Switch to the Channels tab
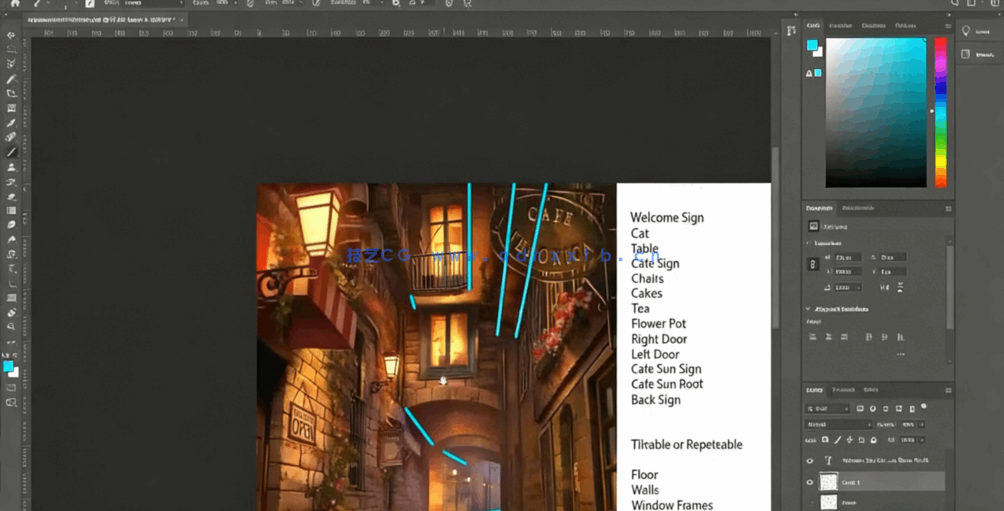 pos(843,390)
